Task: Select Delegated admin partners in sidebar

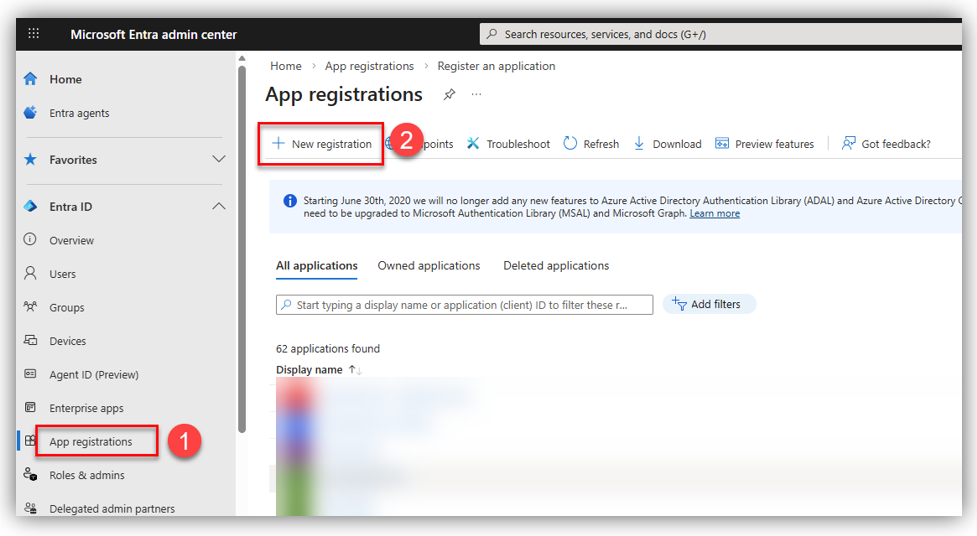Action: click(112, 509)
